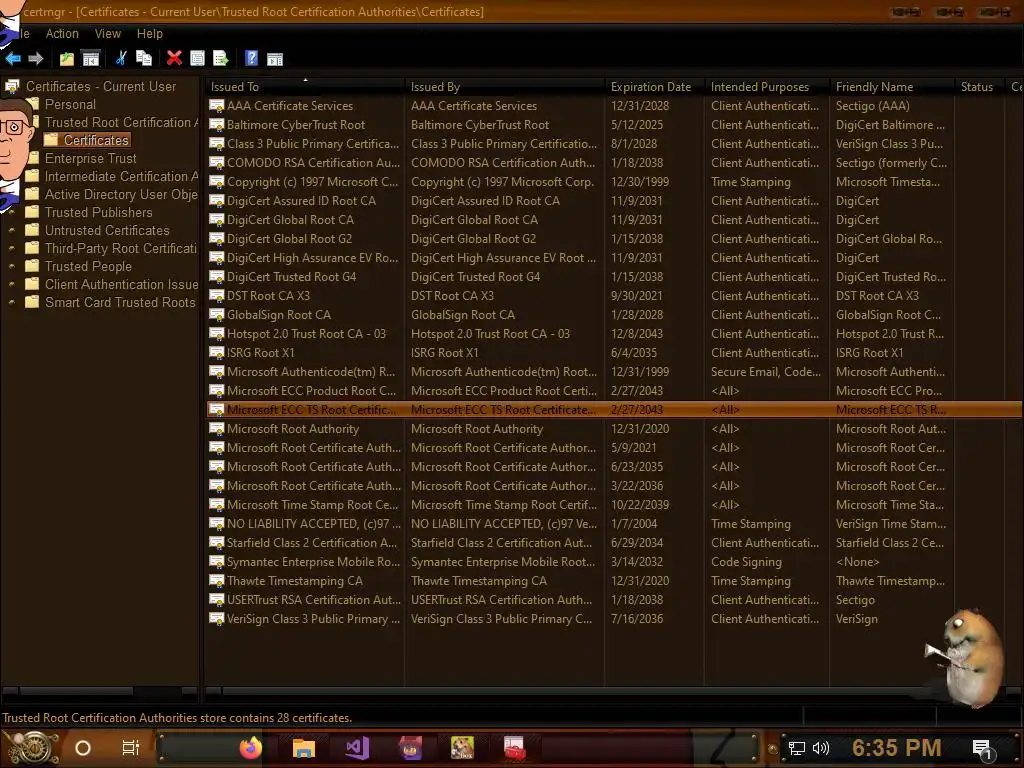Click the Export List toolbar icon

[221, 59]
